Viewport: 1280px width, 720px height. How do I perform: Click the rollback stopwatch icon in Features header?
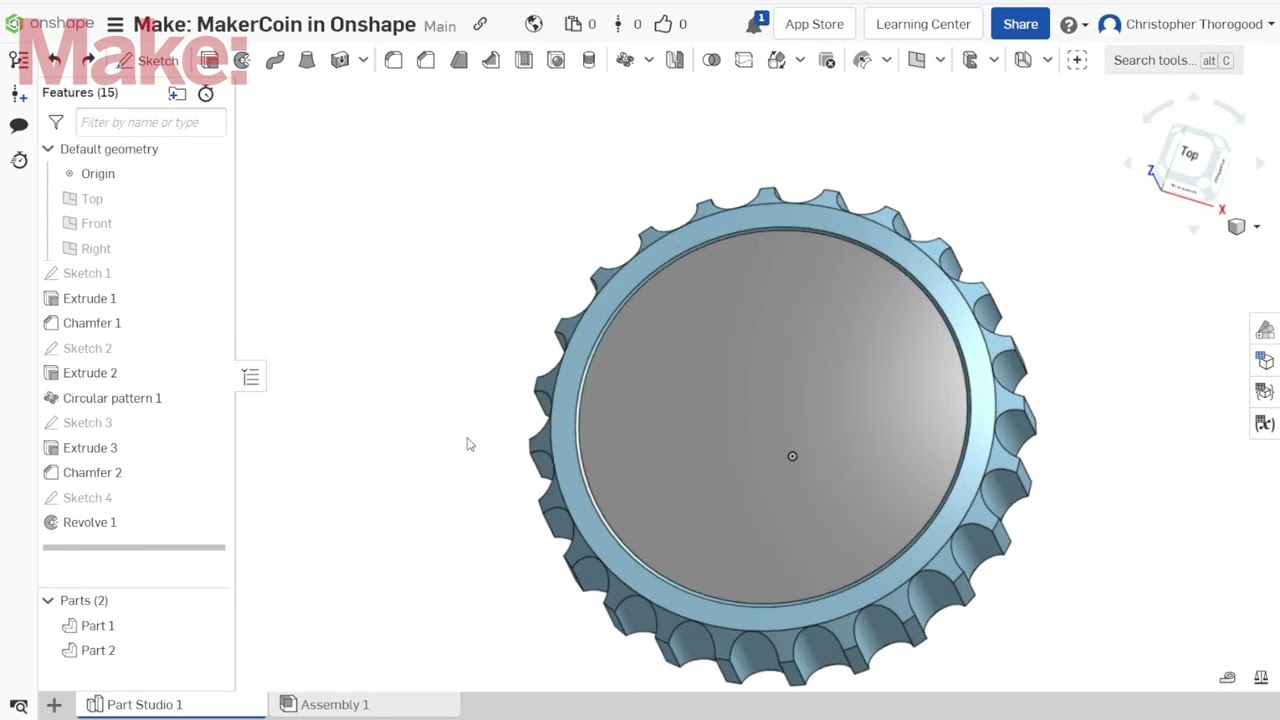206,93
